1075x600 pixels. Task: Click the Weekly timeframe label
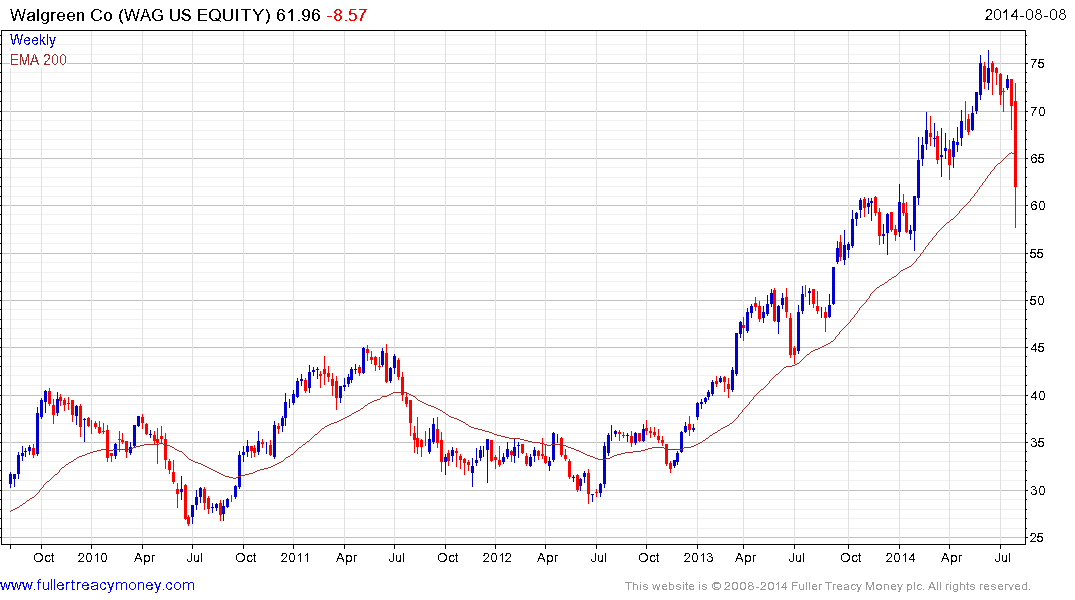point(33,40)
